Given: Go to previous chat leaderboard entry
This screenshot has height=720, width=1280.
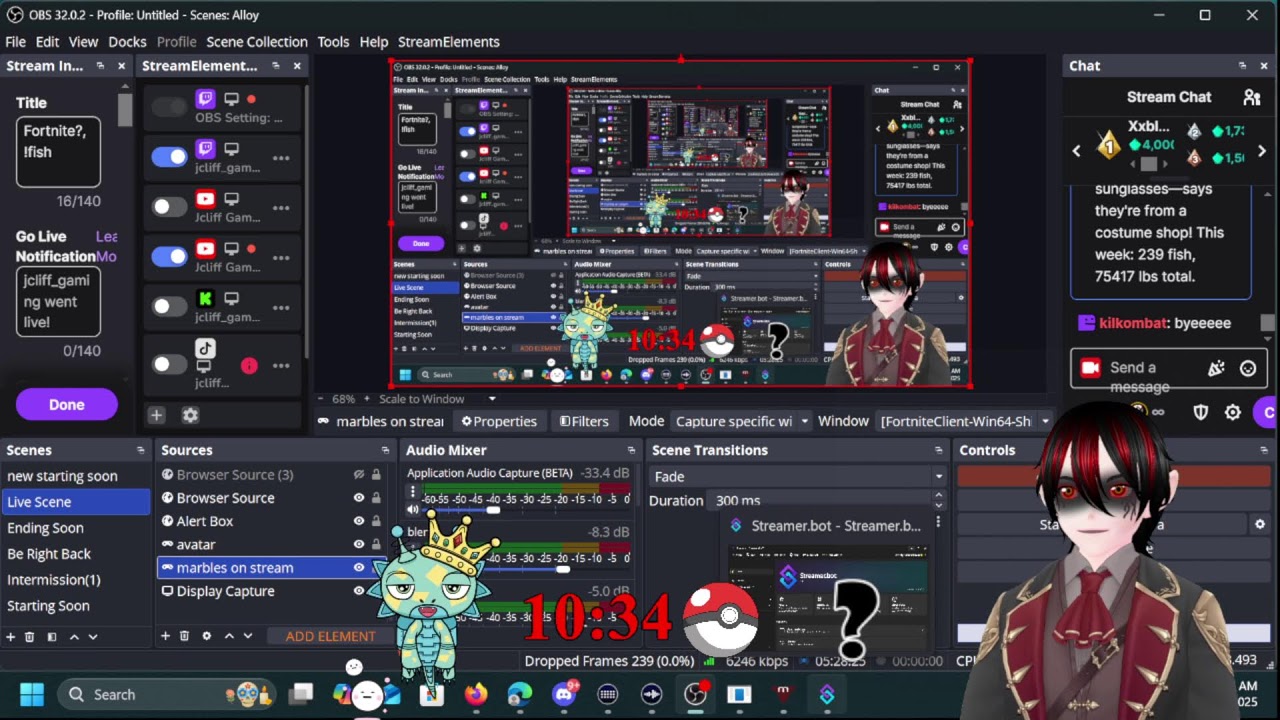Looking at the screenshot, I should (x=1077, y=151).
